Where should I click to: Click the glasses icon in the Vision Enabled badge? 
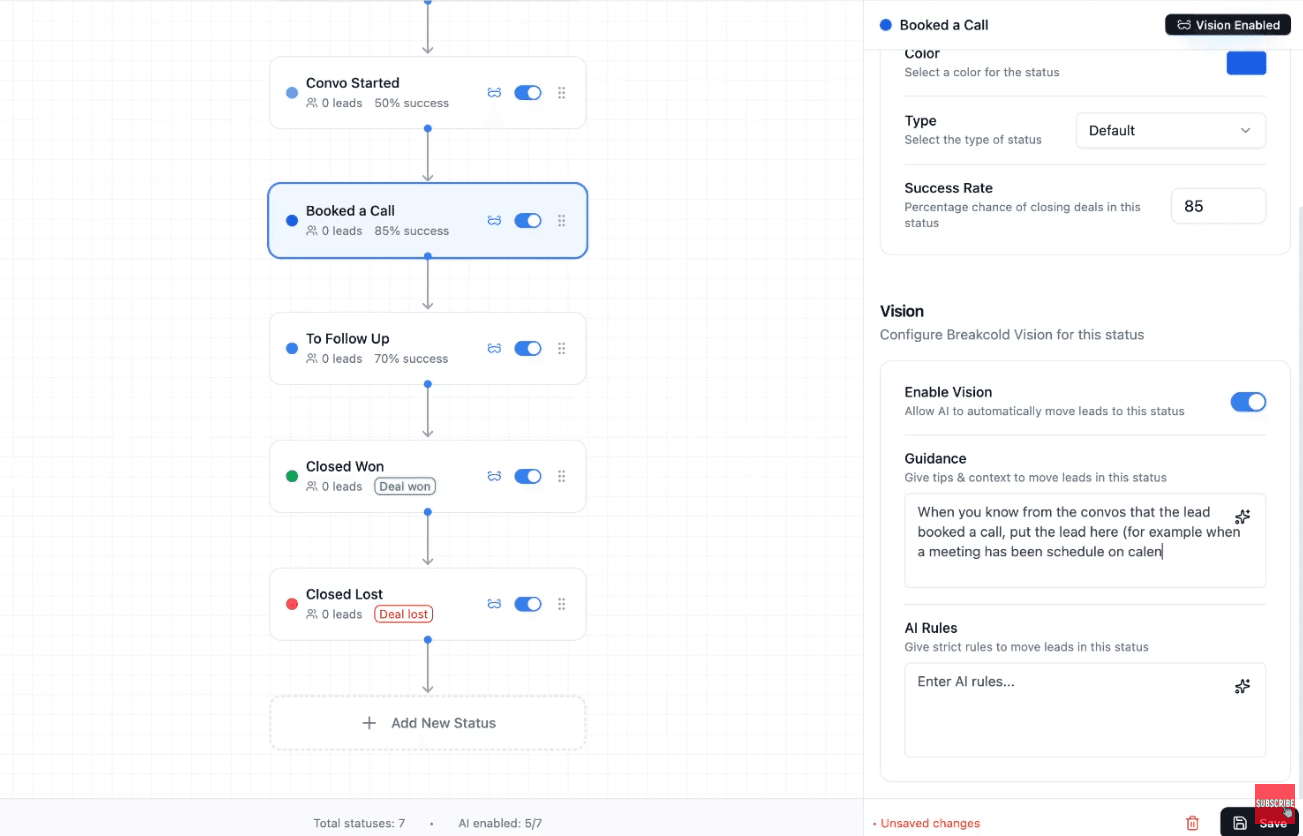coord(1186,24)
